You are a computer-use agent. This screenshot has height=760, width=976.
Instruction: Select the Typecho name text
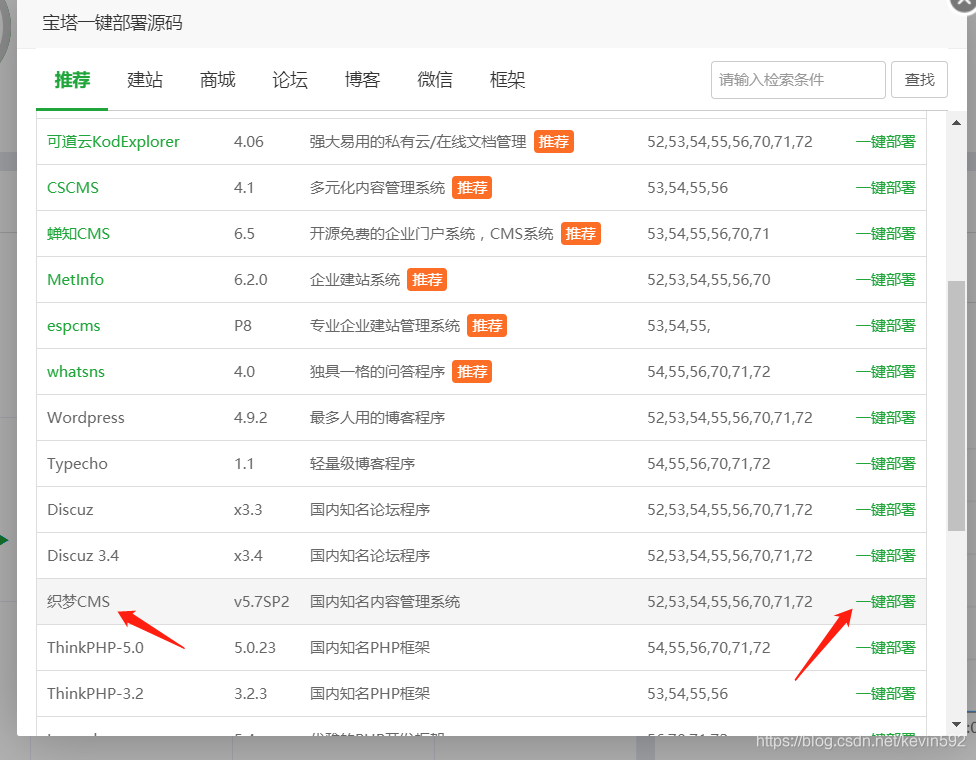77,464
